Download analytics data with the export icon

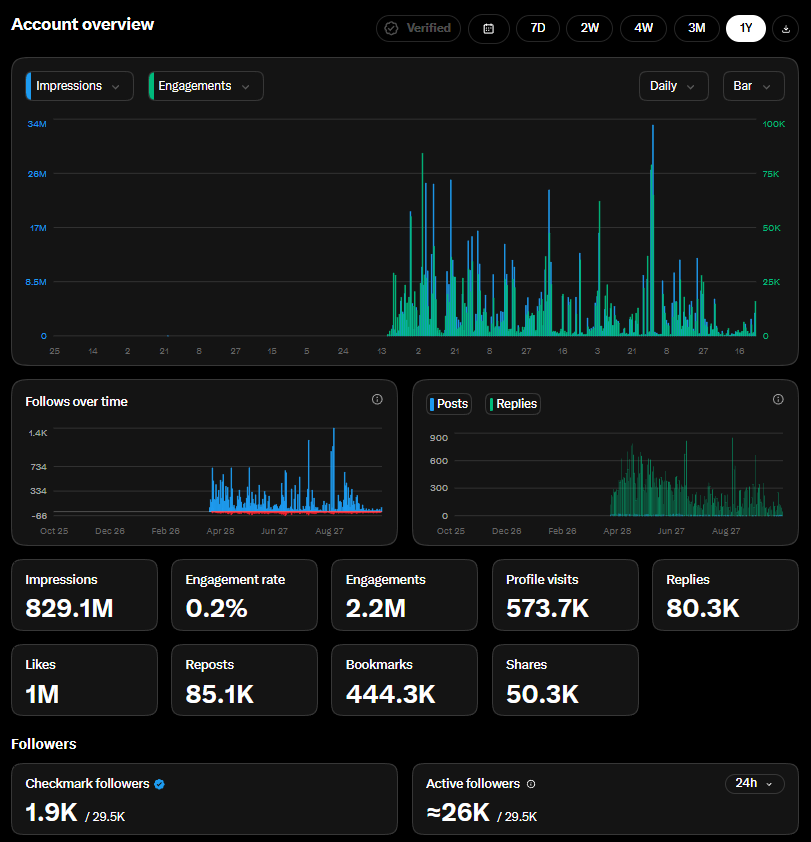785,28
